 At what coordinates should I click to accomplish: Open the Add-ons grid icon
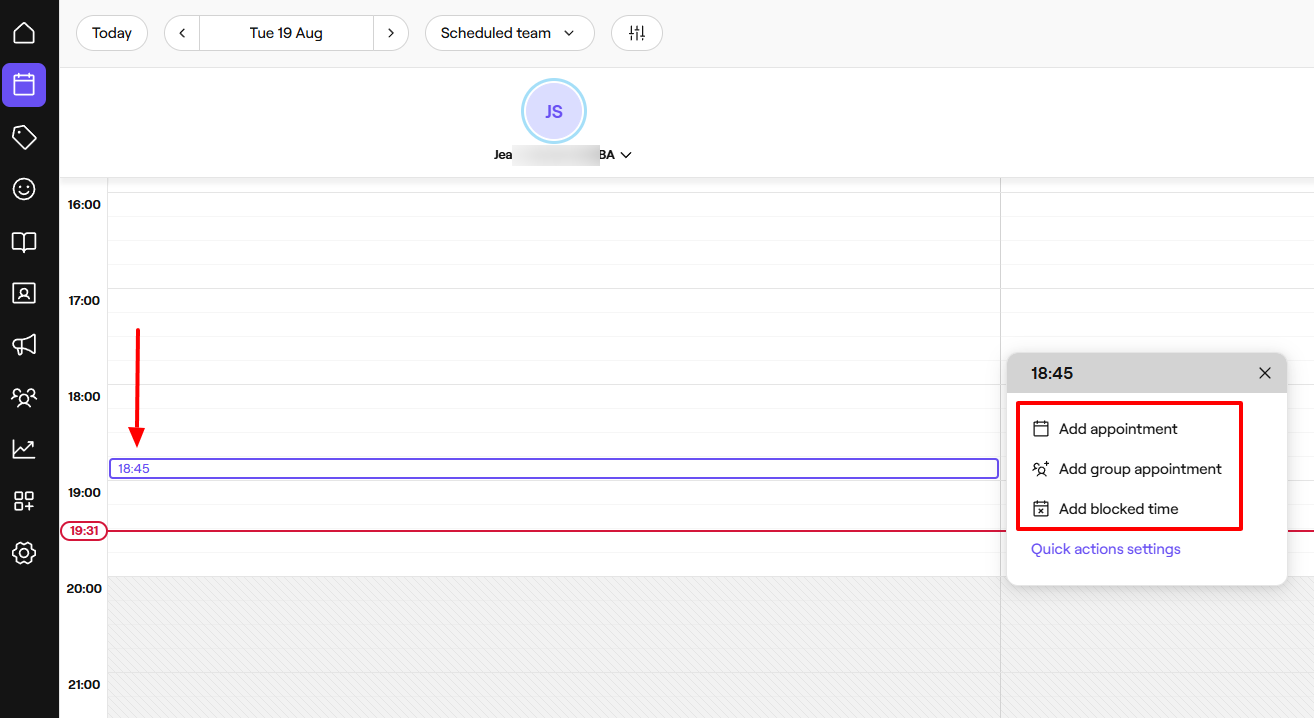click(x=24, y=501)
